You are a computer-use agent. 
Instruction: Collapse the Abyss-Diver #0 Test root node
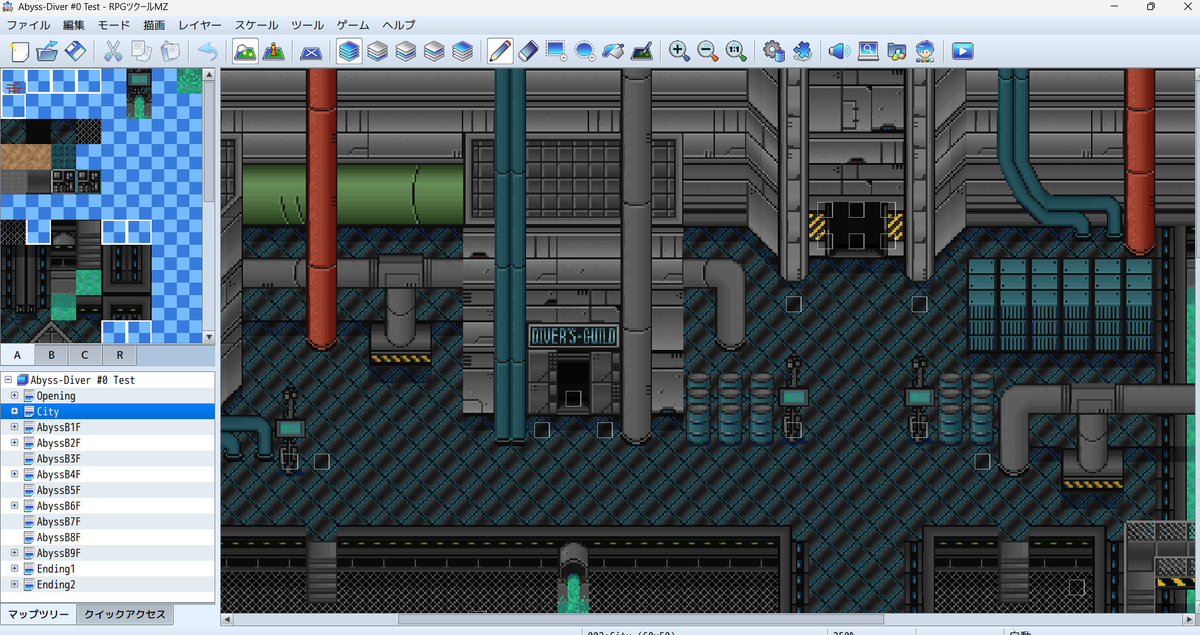tap(8, 380)
